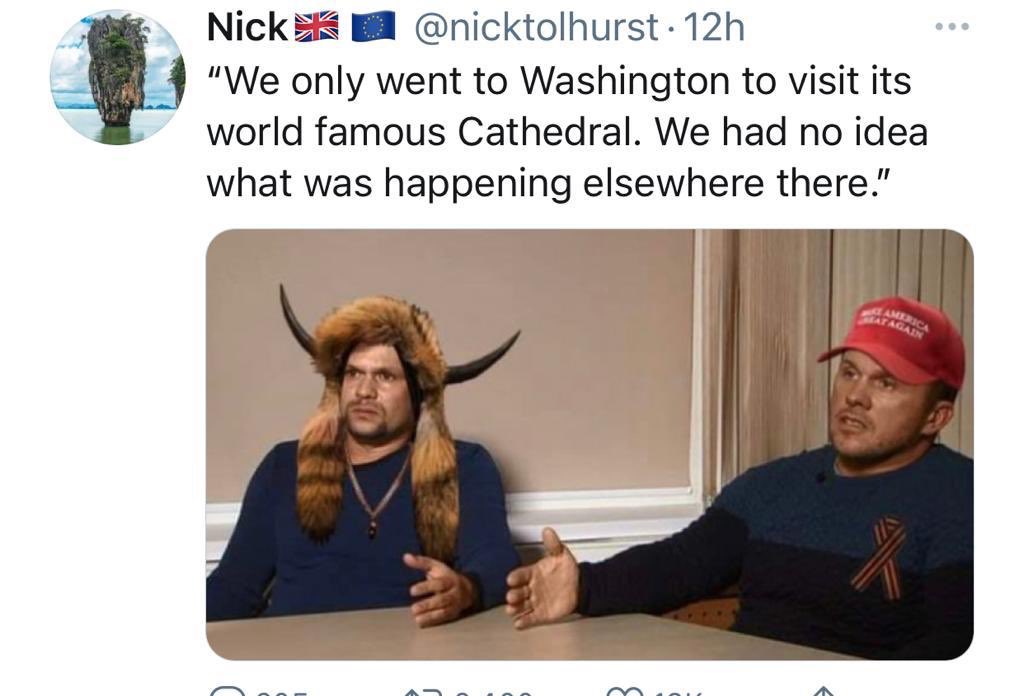Tap the share arrow icon
The height and width of the screenshot is (696, 1024).
click(x=824, y=691)
